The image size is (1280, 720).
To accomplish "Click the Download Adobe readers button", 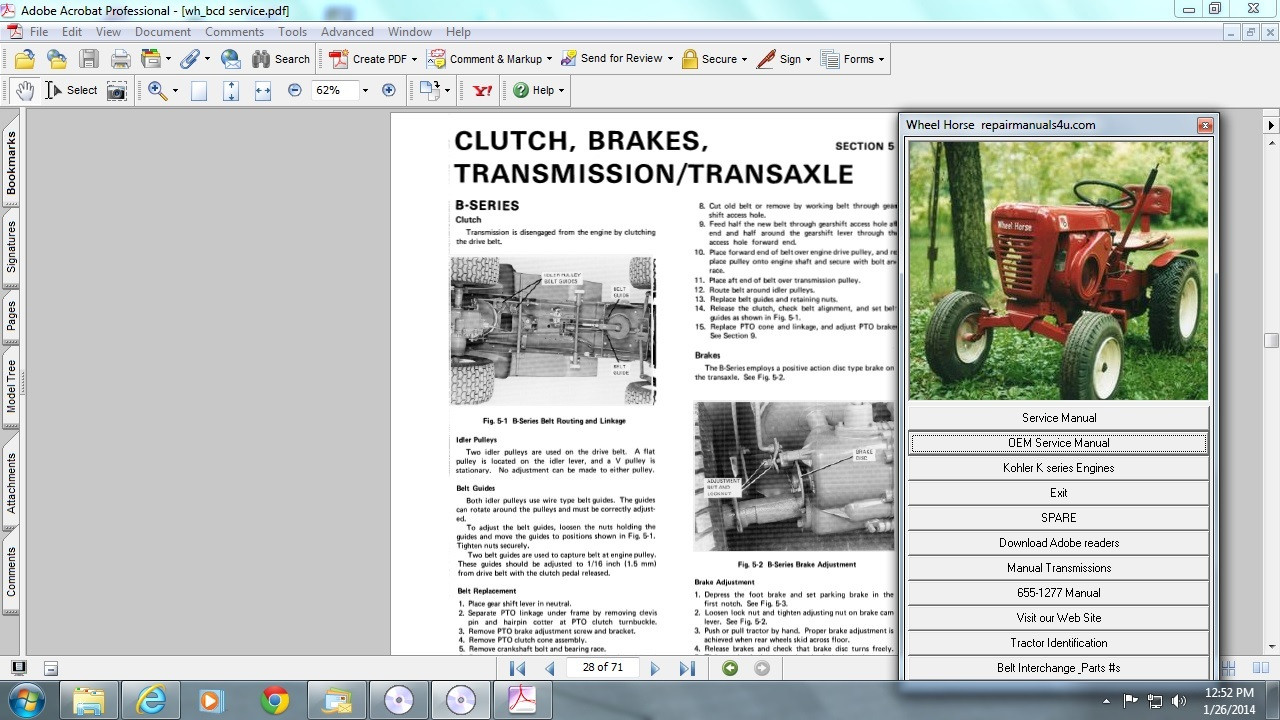I will [1059, 543].
